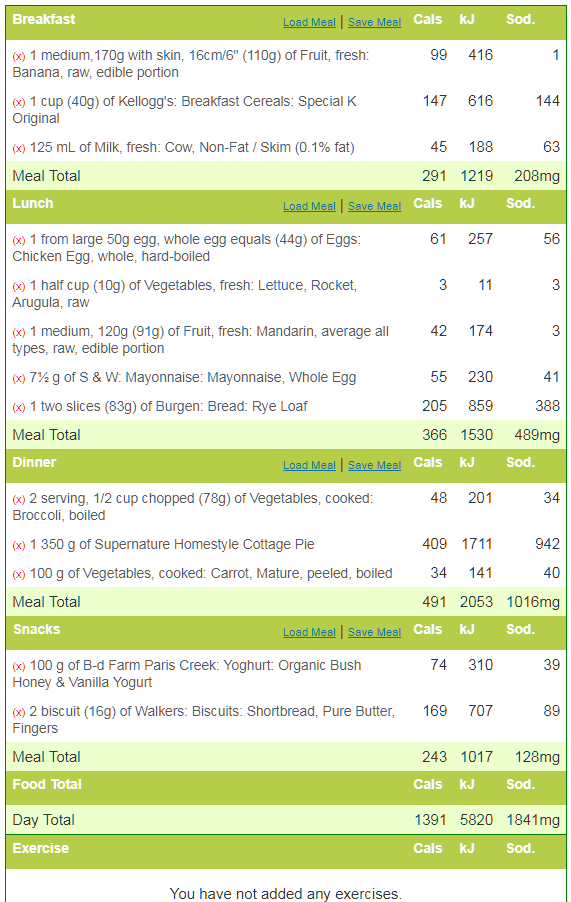Click Save Meal link in Lunch header
This screenshot has height=902, width=571.
(374, 207)
